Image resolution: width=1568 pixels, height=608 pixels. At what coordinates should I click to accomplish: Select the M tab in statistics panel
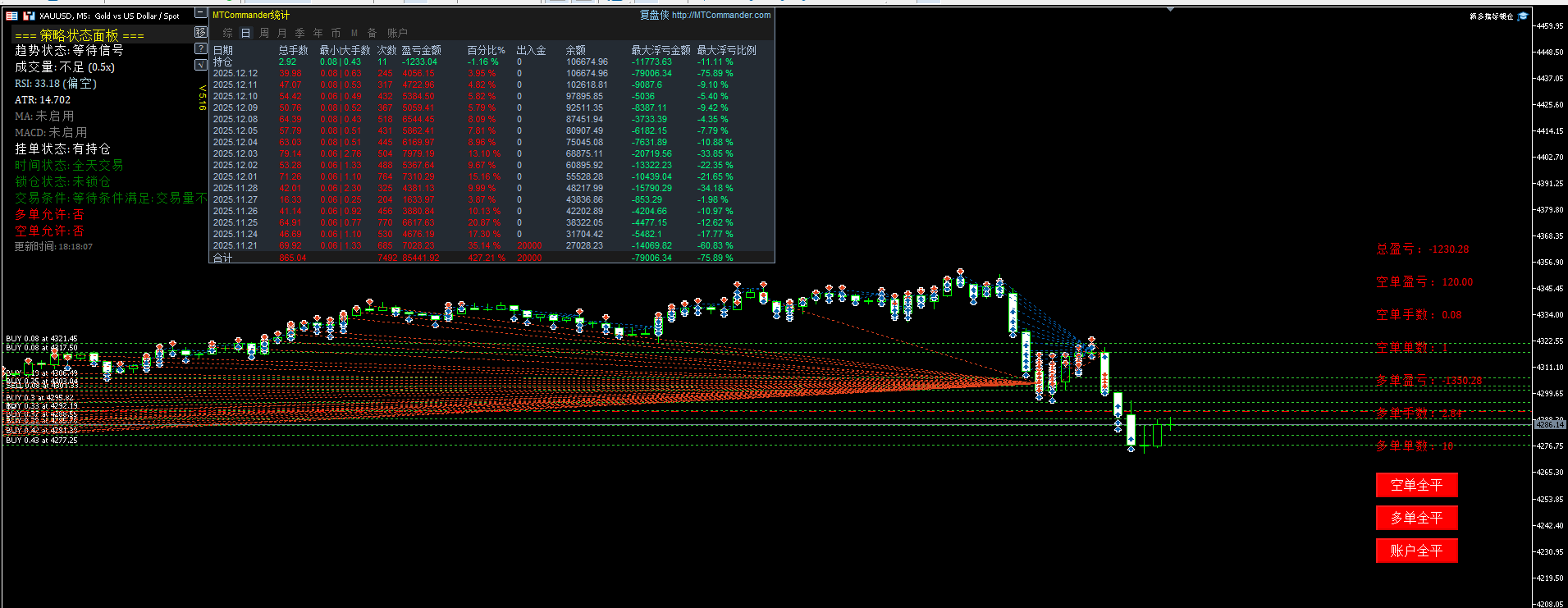click(354, 33)
